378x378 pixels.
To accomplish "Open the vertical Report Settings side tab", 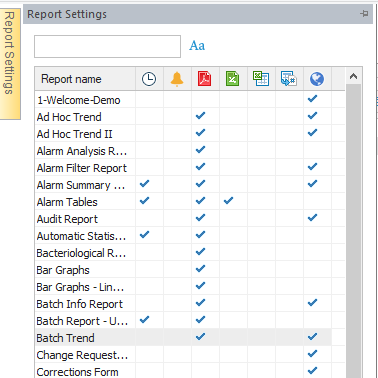I will 10,63.
